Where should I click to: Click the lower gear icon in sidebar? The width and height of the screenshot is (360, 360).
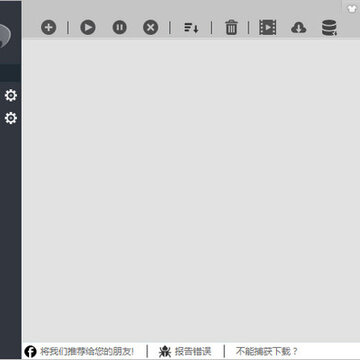(x=11, y=118)
